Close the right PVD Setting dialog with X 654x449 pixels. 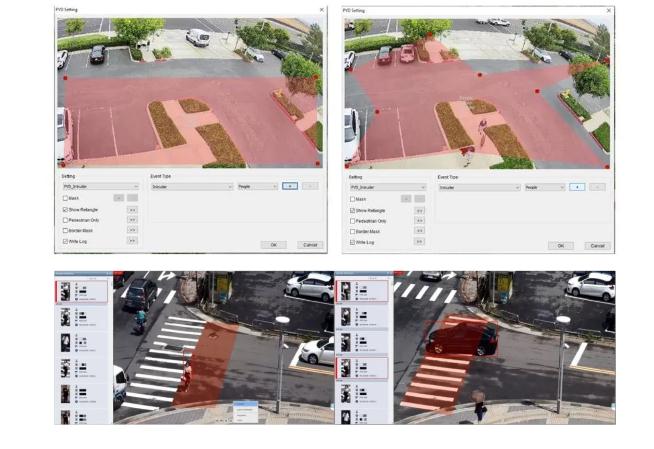coord(608,10)
